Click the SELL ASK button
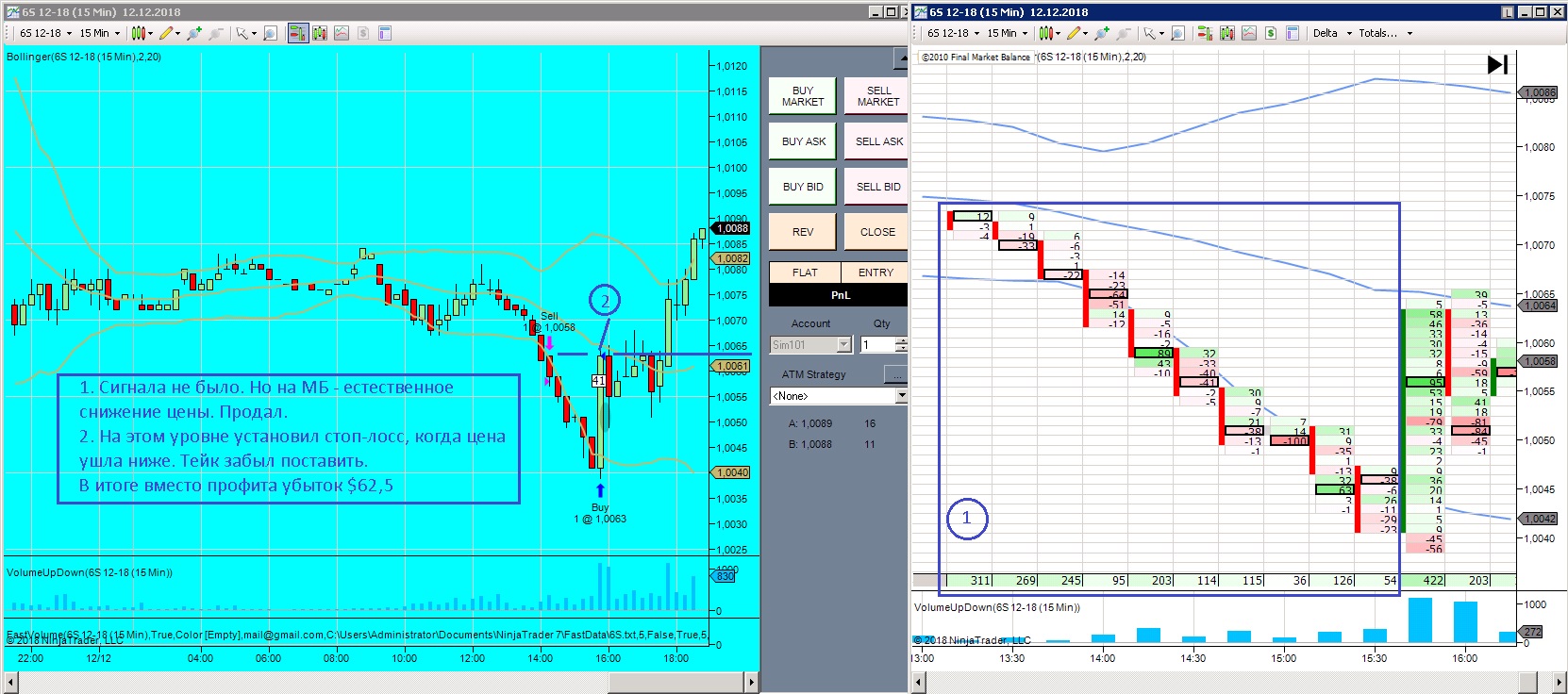 [x=876, y=141]
